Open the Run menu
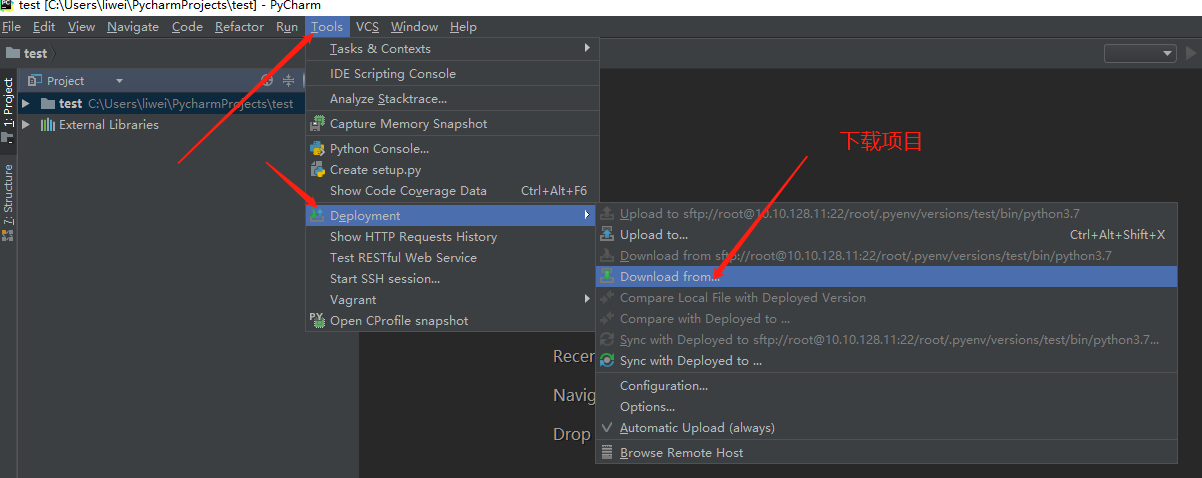Screen dimensions: 1202x478 (287, 27)
